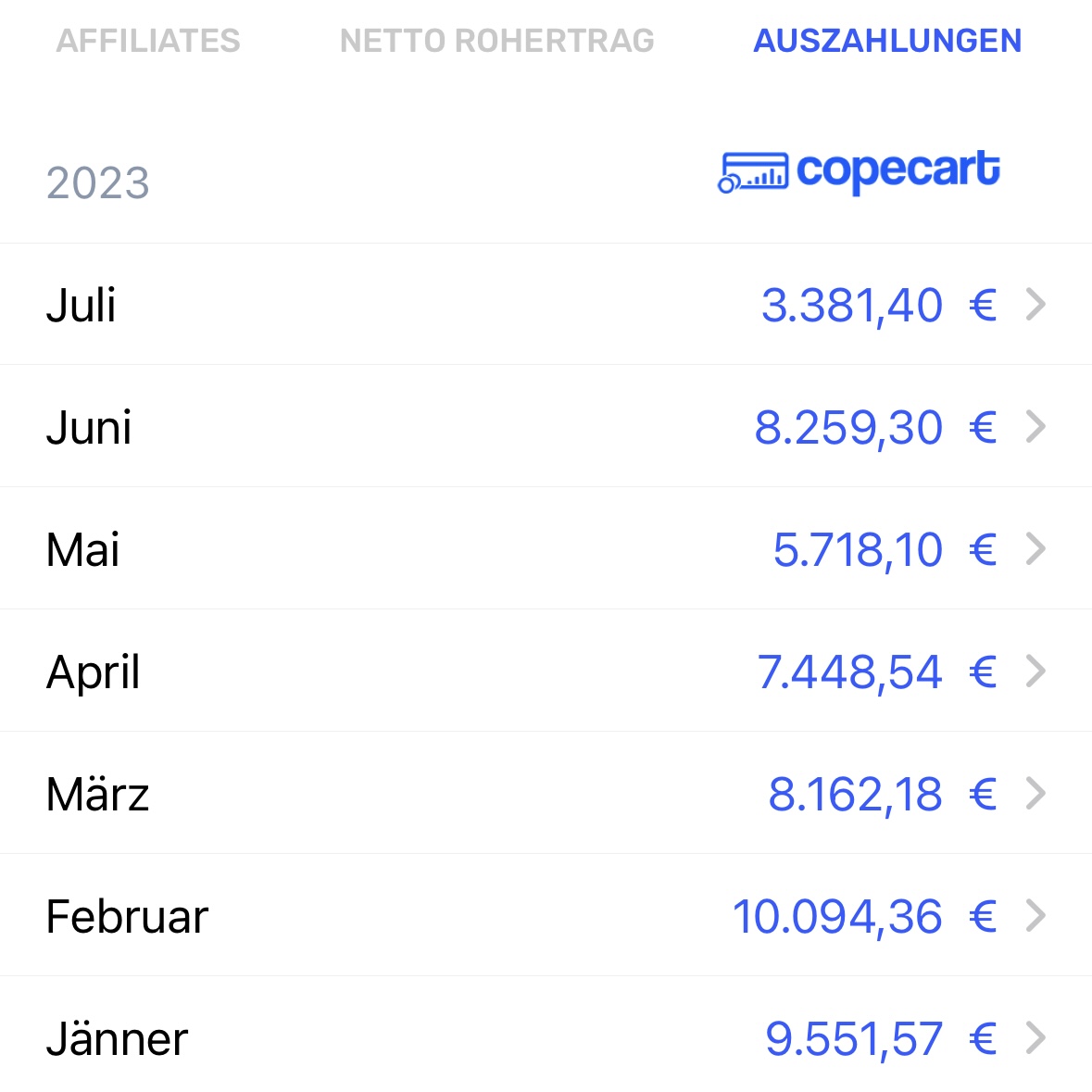1092x1092 pixels.
Task: Click the CopeCart logo icon
Action: pyautogui.click(x=753, y=172)
